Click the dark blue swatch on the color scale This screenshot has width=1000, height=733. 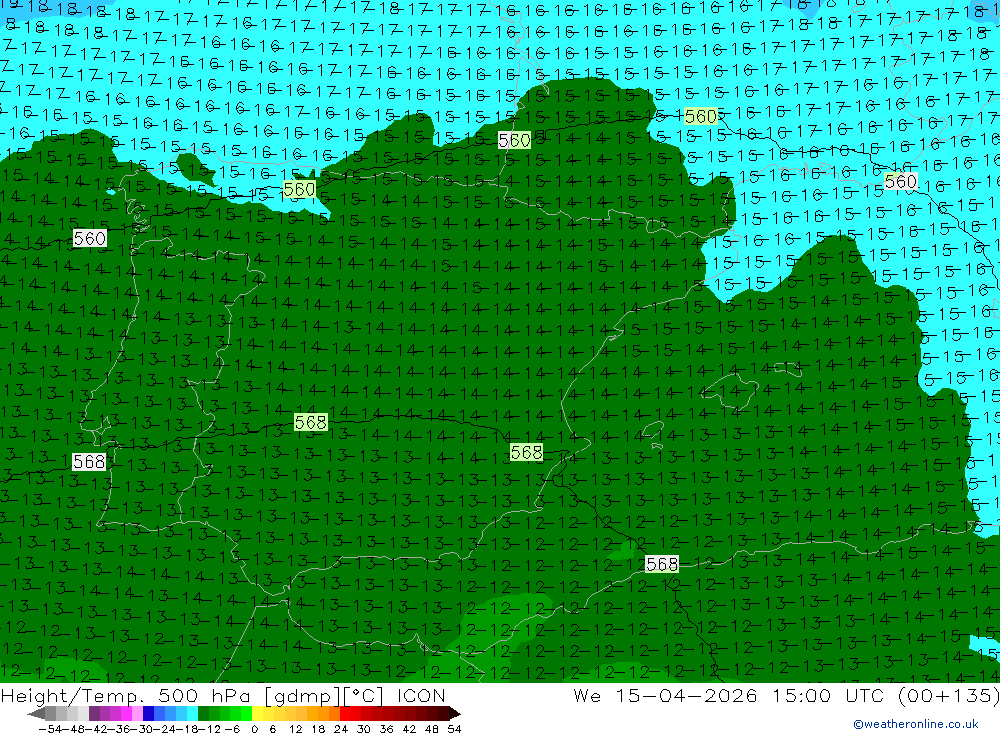[x=148, y=714]
